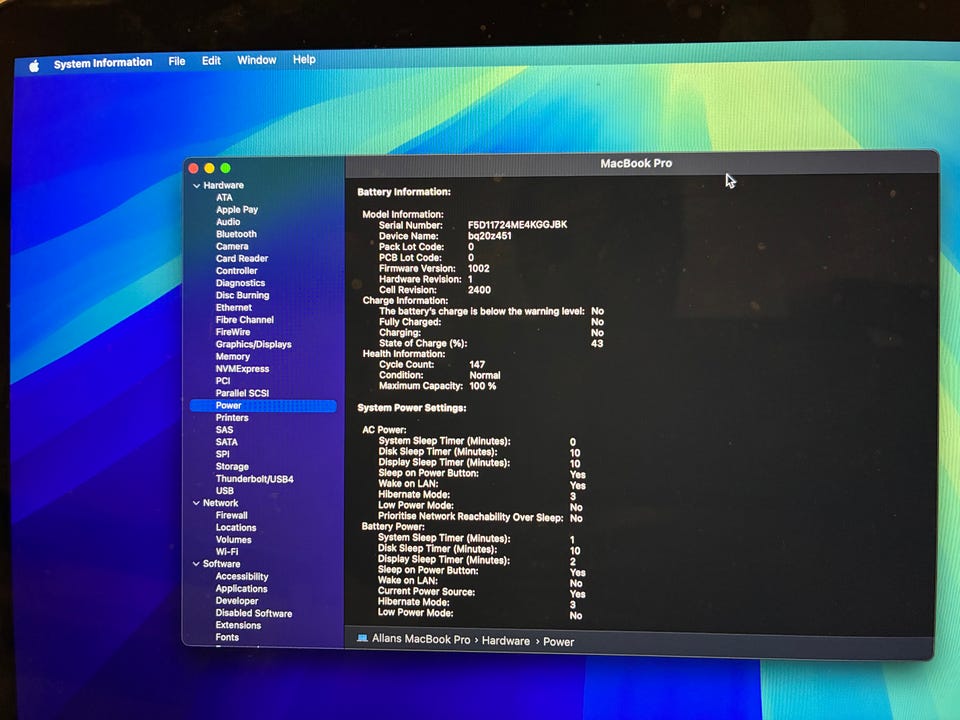960x720 pixels.
Task: Select the highlighted Power sidebar item
Action: pos(263,405)
